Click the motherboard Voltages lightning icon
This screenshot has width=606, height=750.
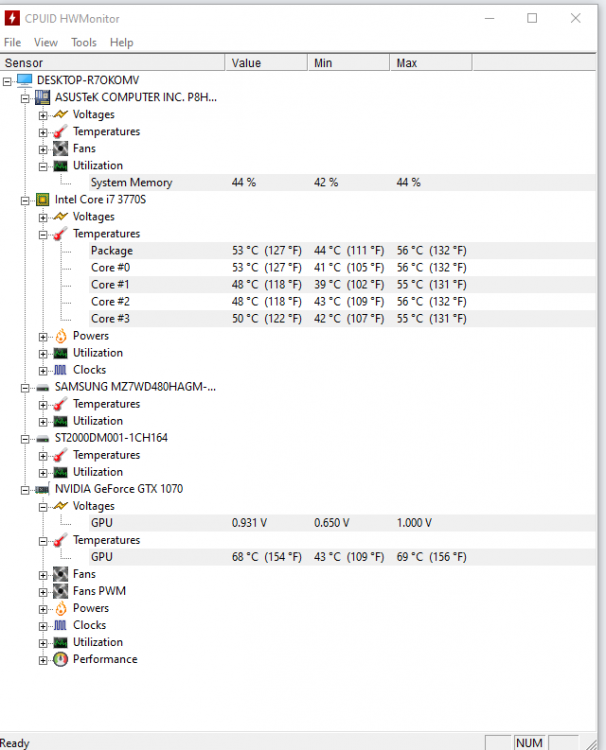coord(60,114)
